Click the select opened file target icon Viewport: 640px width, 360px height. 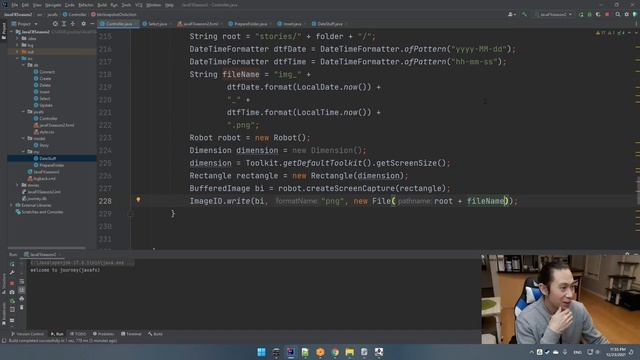pyautogui.click(x=55, y=24)
